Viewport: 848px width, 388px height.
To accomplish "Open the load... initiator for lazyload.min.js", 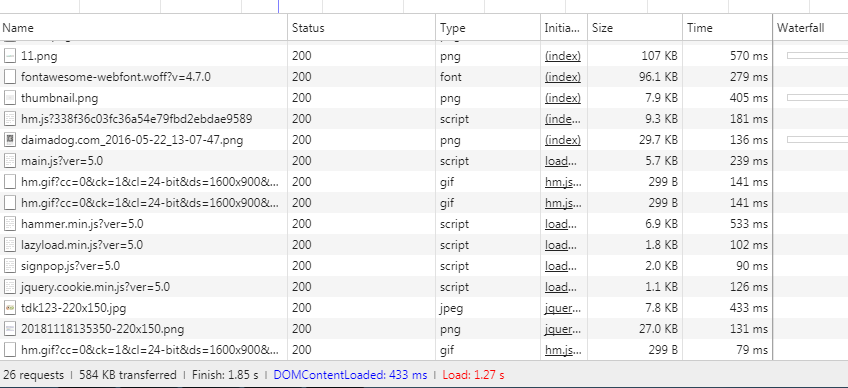I will [x=561, y=245].
